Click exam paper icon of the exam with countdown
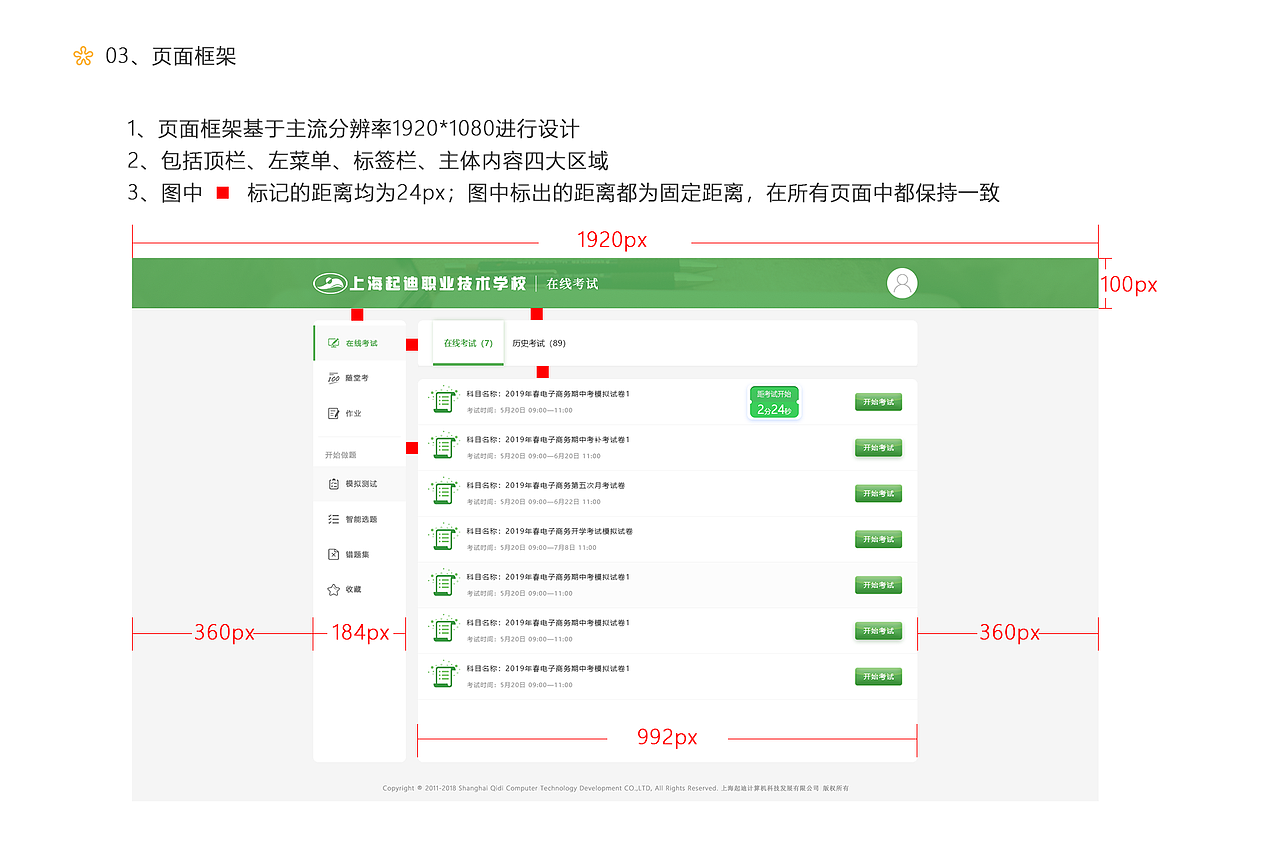The width and height of the screenshot is (1280, 850). point(443,400)
